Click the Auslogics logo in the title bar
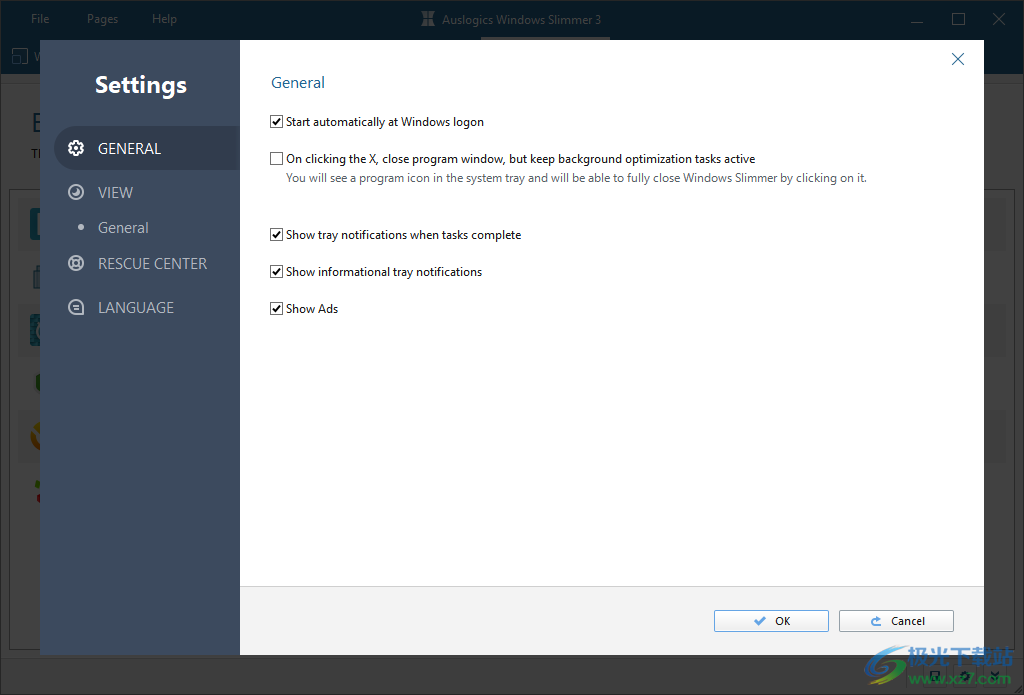This screenshot has width=1024, height=695. (428, 18)
